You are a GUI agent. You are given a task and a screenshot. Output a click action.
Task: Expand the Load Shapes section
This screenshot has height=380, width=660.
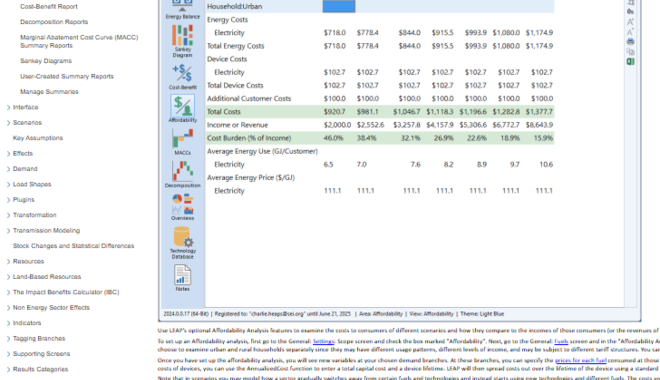(x=8, y=184)
